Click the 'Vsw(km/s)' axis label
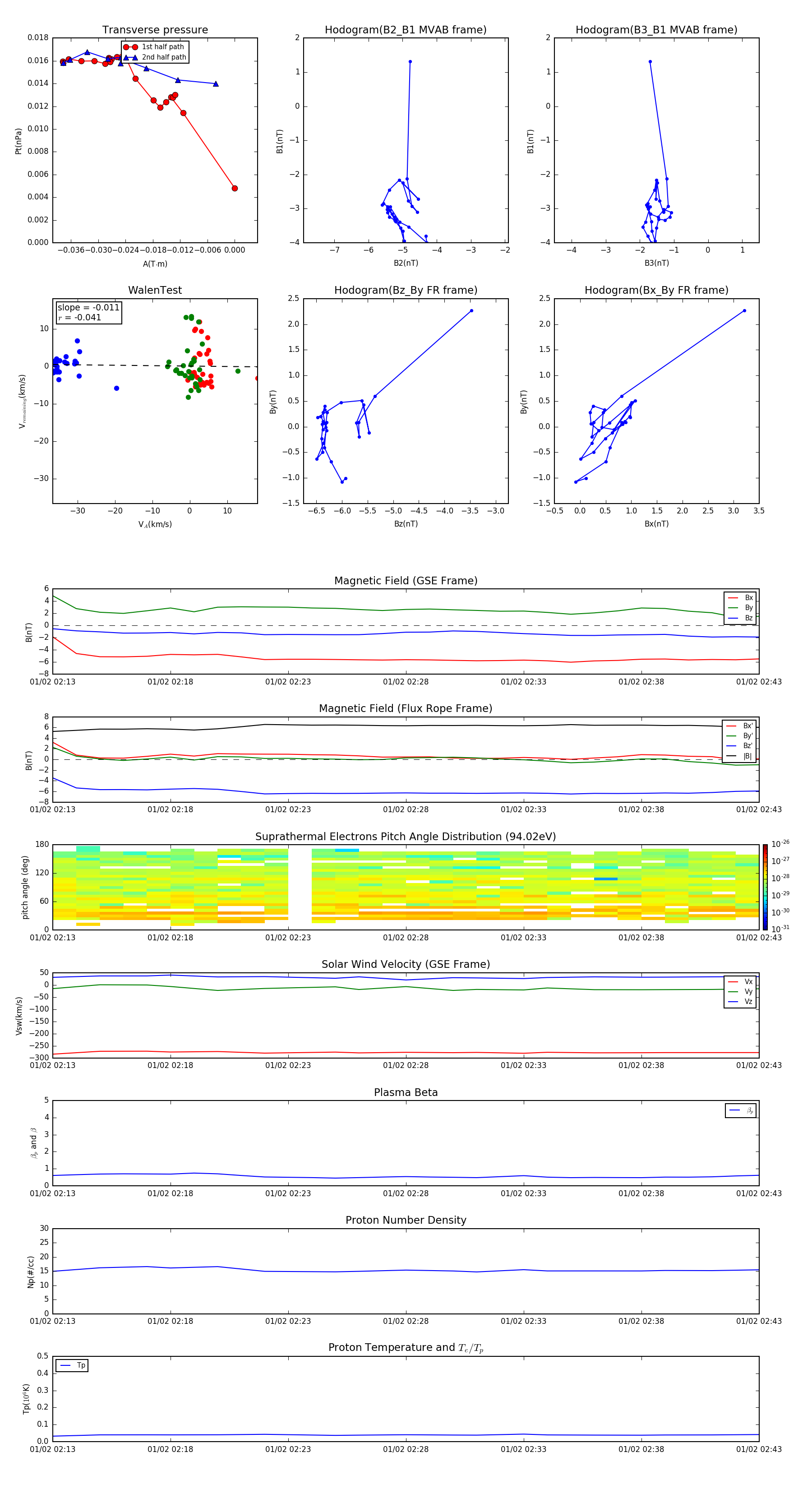The image size is (812, 1489). (18, 1016)
